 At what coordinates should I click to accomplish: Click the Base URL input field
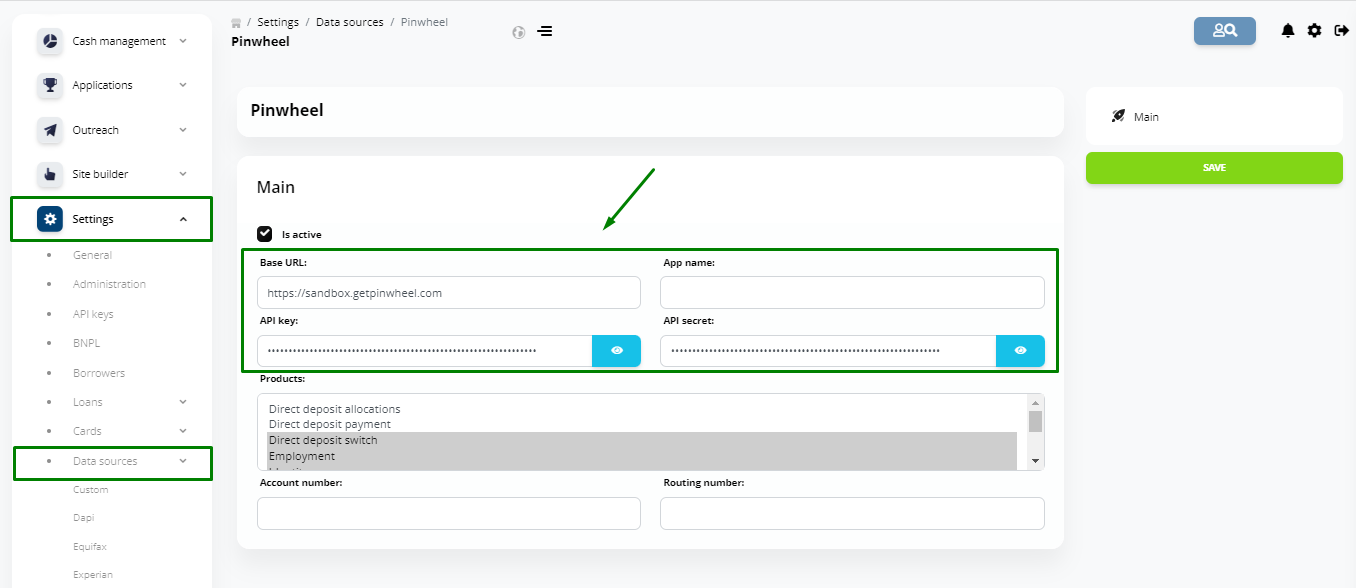pyautogui.click(x=449, y=293)
